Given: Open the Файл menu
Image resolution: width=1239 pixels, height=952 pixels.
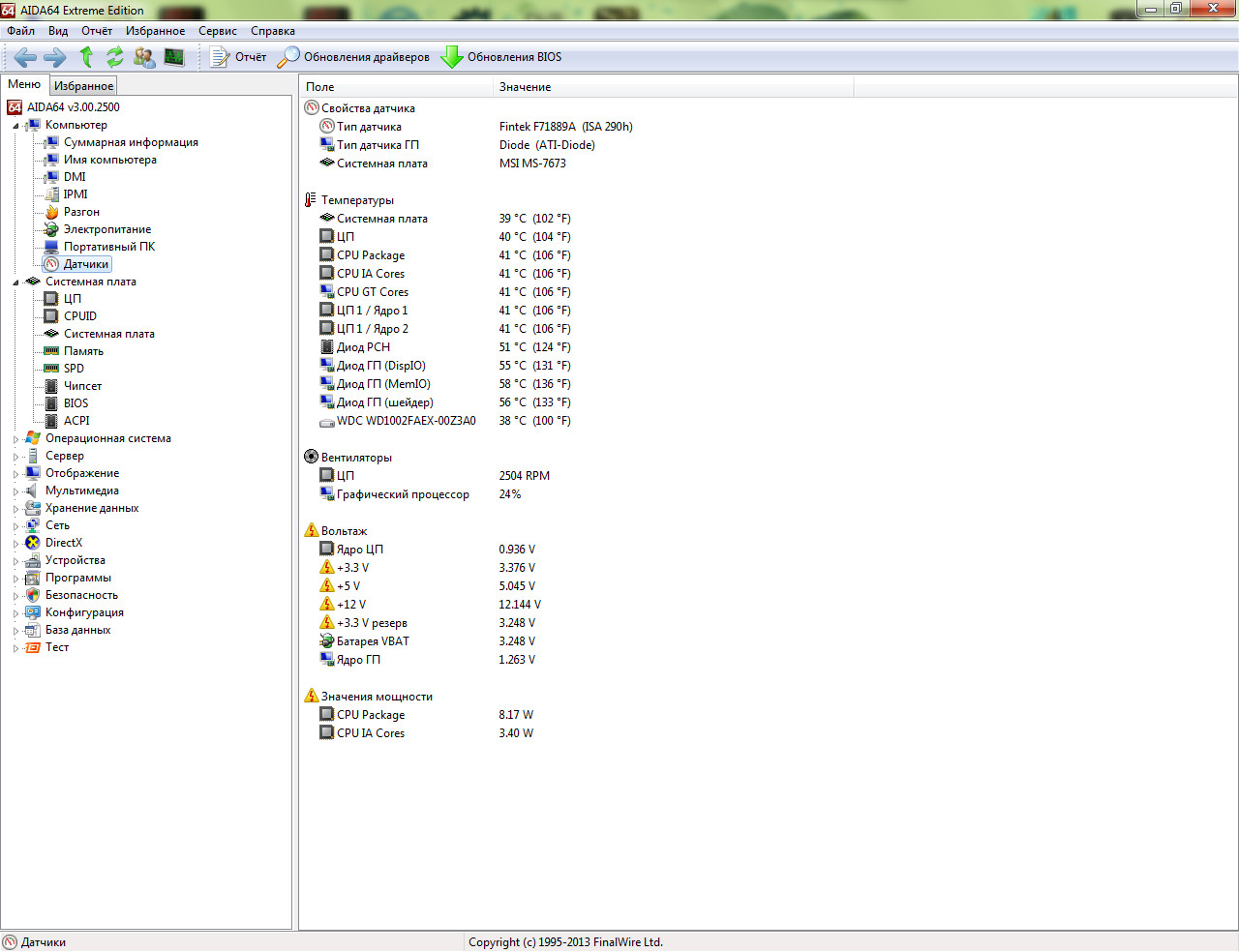Looking at the screenshot, I should pyautogui.click(x=20, y=31).
